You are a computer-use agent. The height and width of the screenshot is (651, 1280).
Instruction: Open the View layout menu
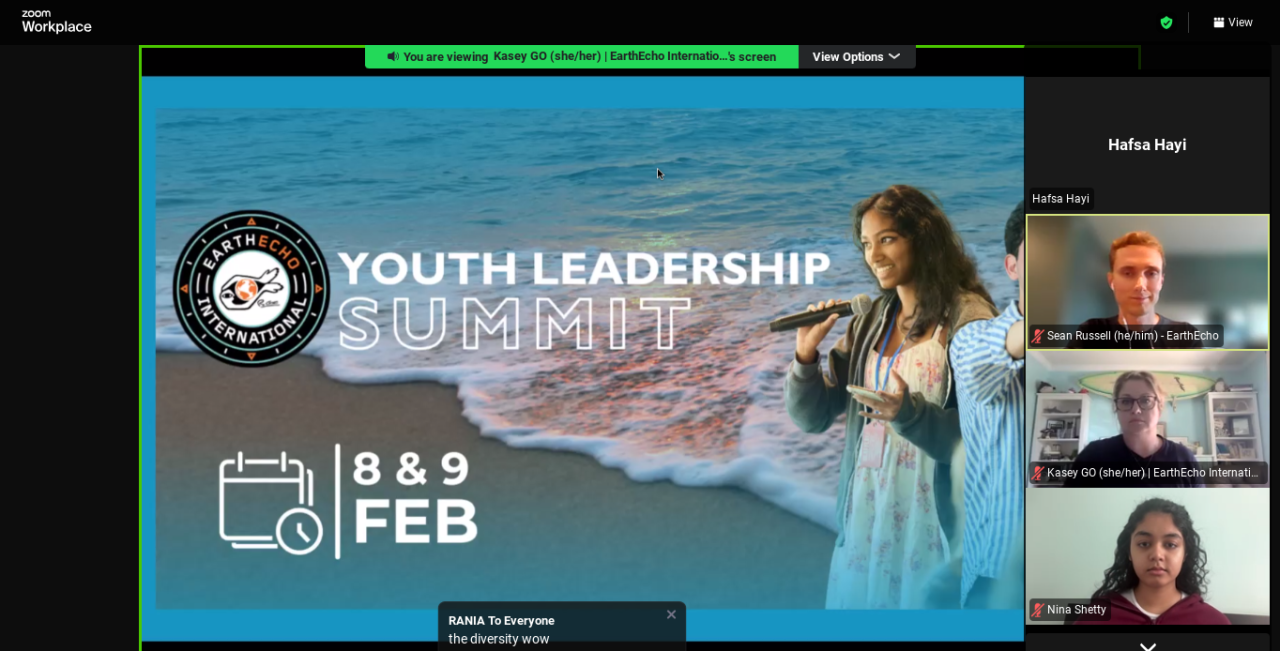point(1232,22)
